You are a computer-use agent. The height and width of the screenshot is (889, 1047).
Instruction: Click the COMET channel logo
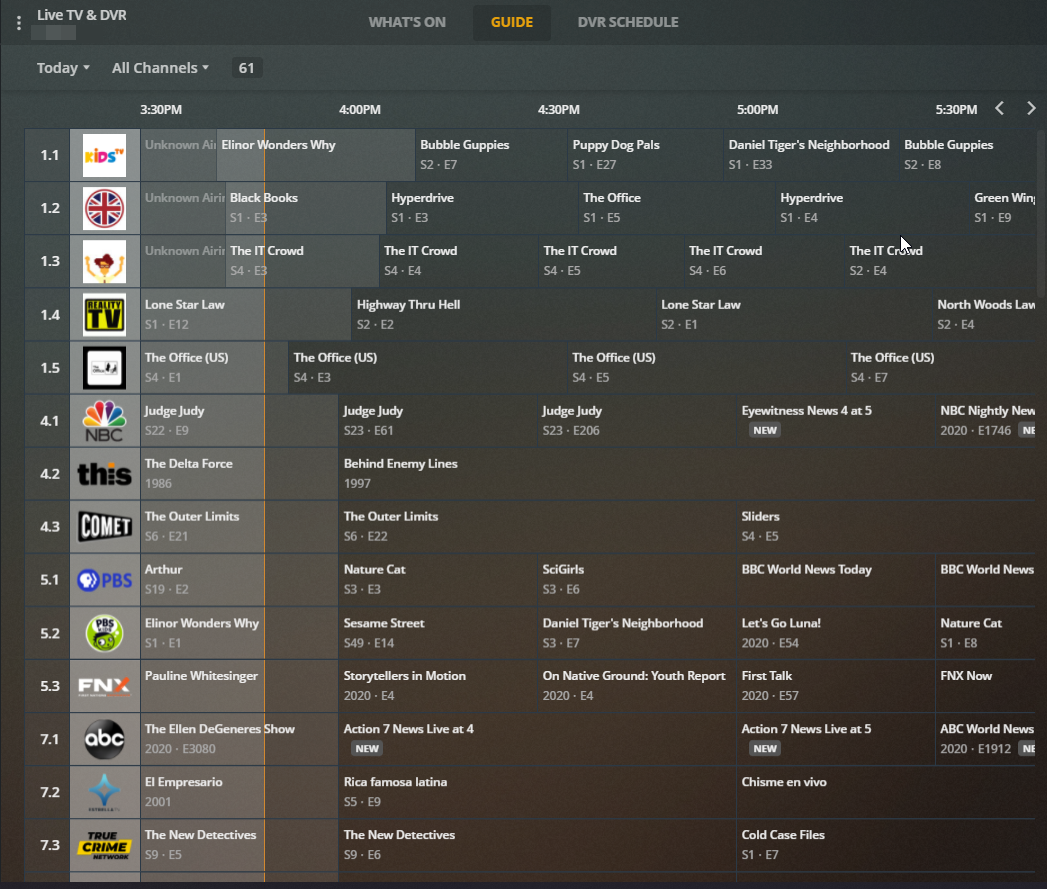click(105, 526)
